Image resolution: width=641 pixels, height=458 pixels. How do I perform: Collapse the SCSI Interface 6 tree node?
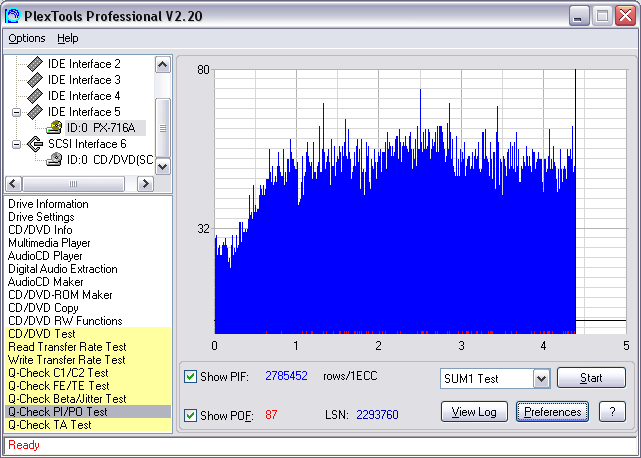pyautogui.click(x=16, y=144)
